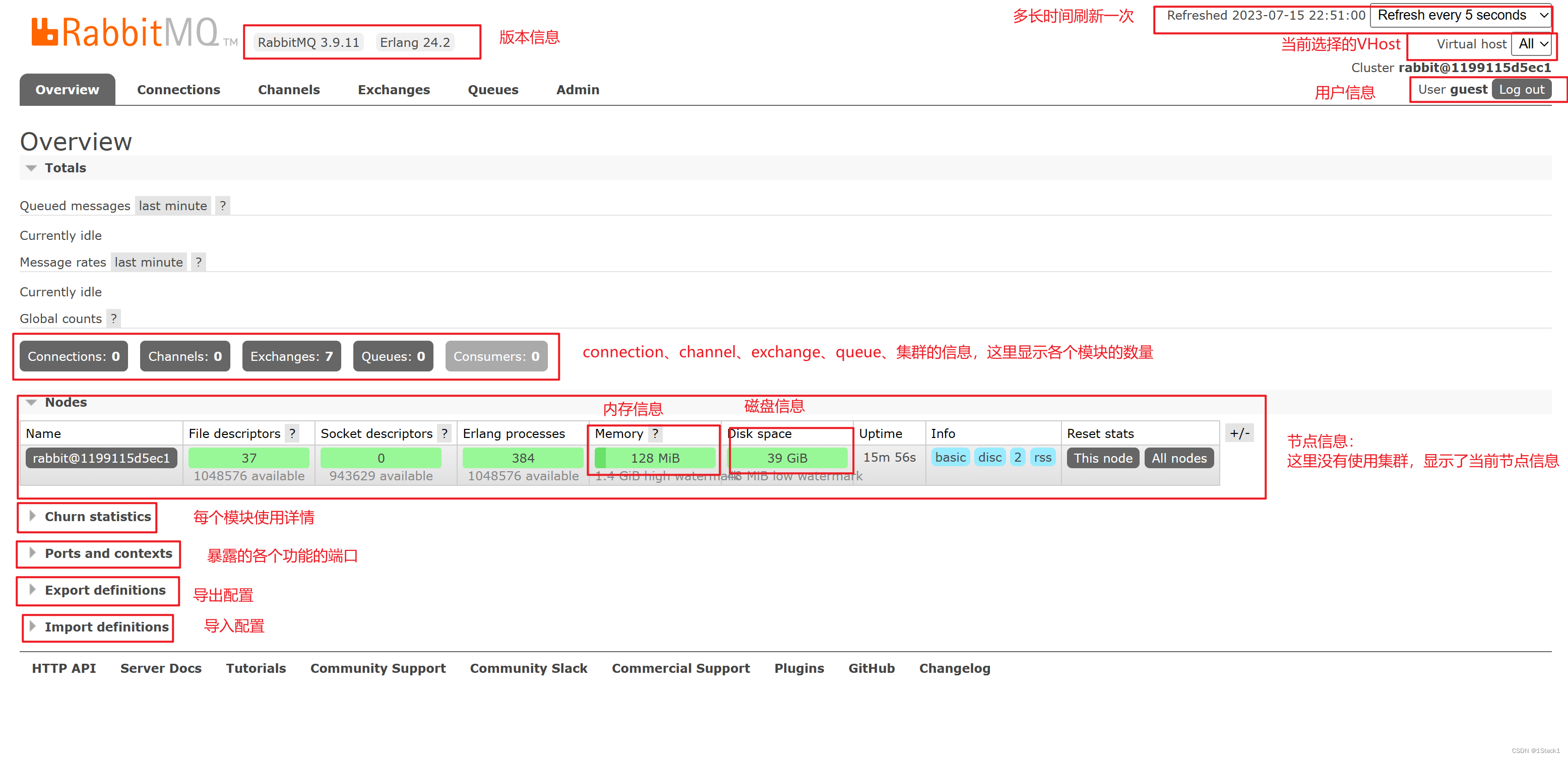Open Exchanges: 7 count
The height and width of the screenshot is (758, 1568).
coord(291,356)
